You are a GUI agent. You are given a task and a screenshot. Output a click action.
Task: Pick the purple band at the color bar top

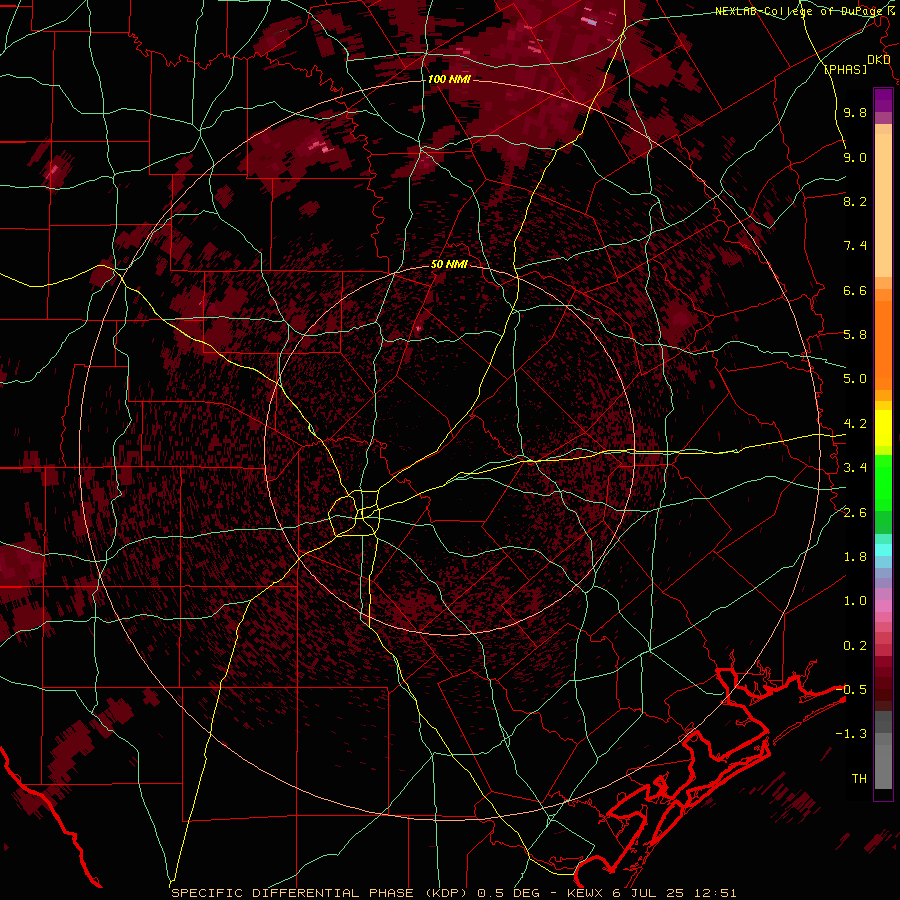tap(883, 100)
